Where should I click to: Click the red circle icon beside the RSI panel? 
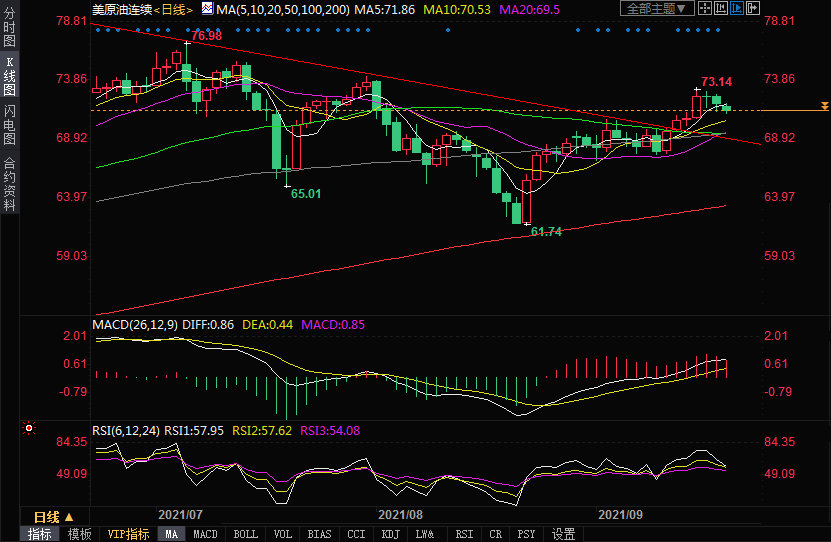point(29,429)
